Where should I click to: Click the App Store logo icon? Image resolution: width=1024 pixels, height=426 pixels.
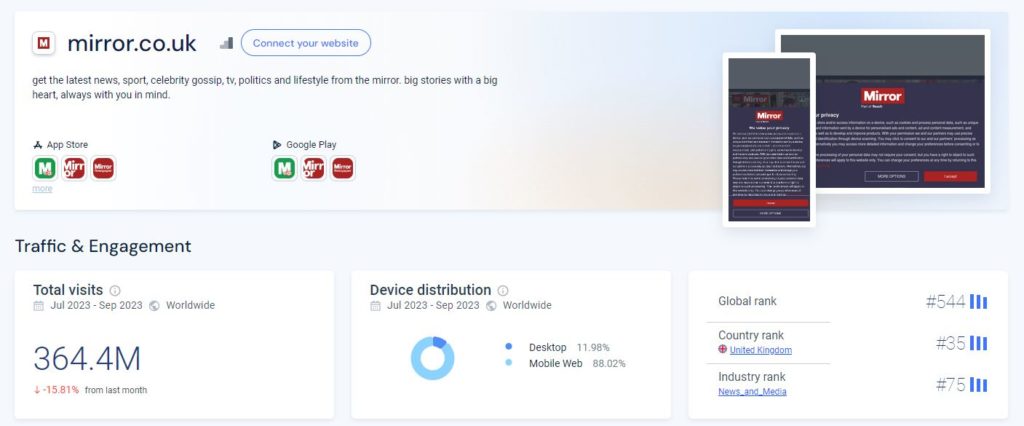pyautogui.click(x=38, y=144)
